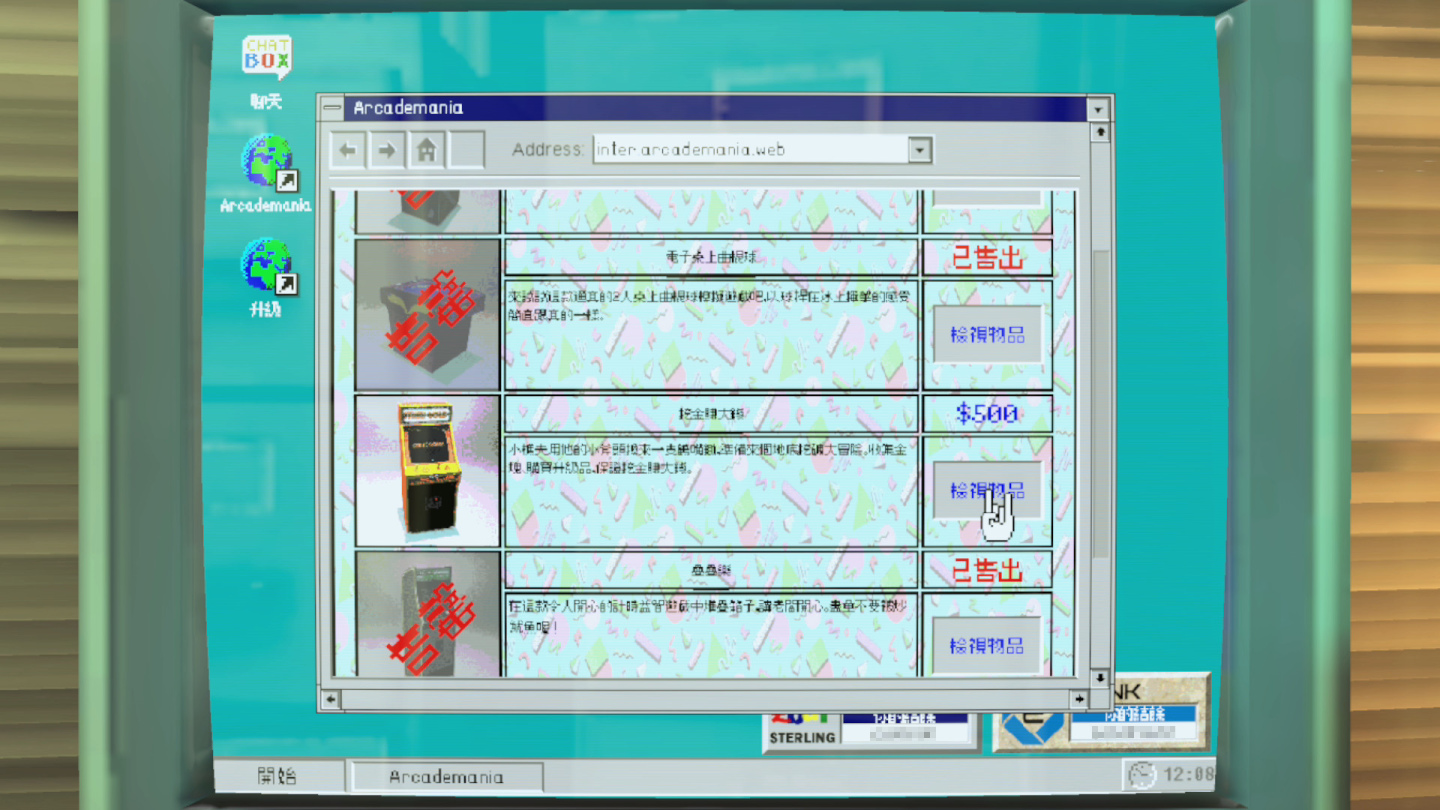Click the browser forward arrow button
1440x810 pixels.
(387, 151)
